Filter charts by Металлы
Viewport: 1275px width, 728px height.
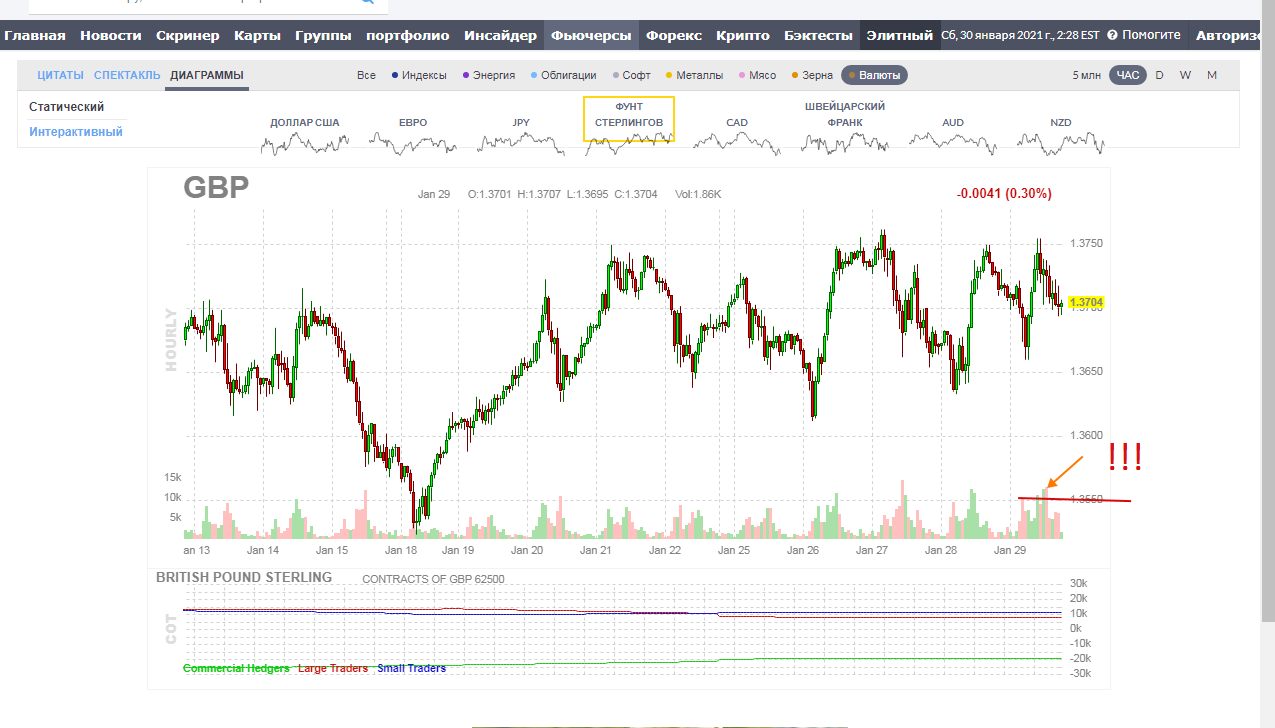coord(694,75)
